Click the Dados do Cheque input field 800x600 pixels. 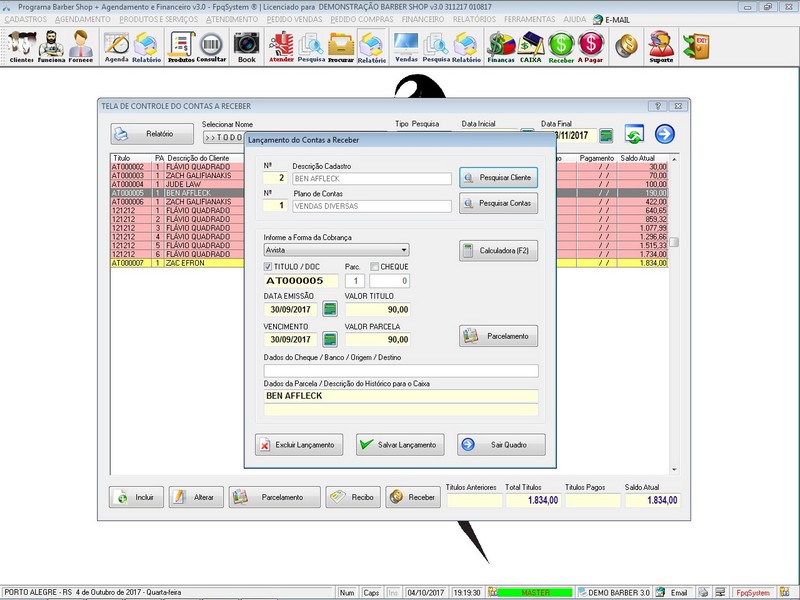(401, 371)
